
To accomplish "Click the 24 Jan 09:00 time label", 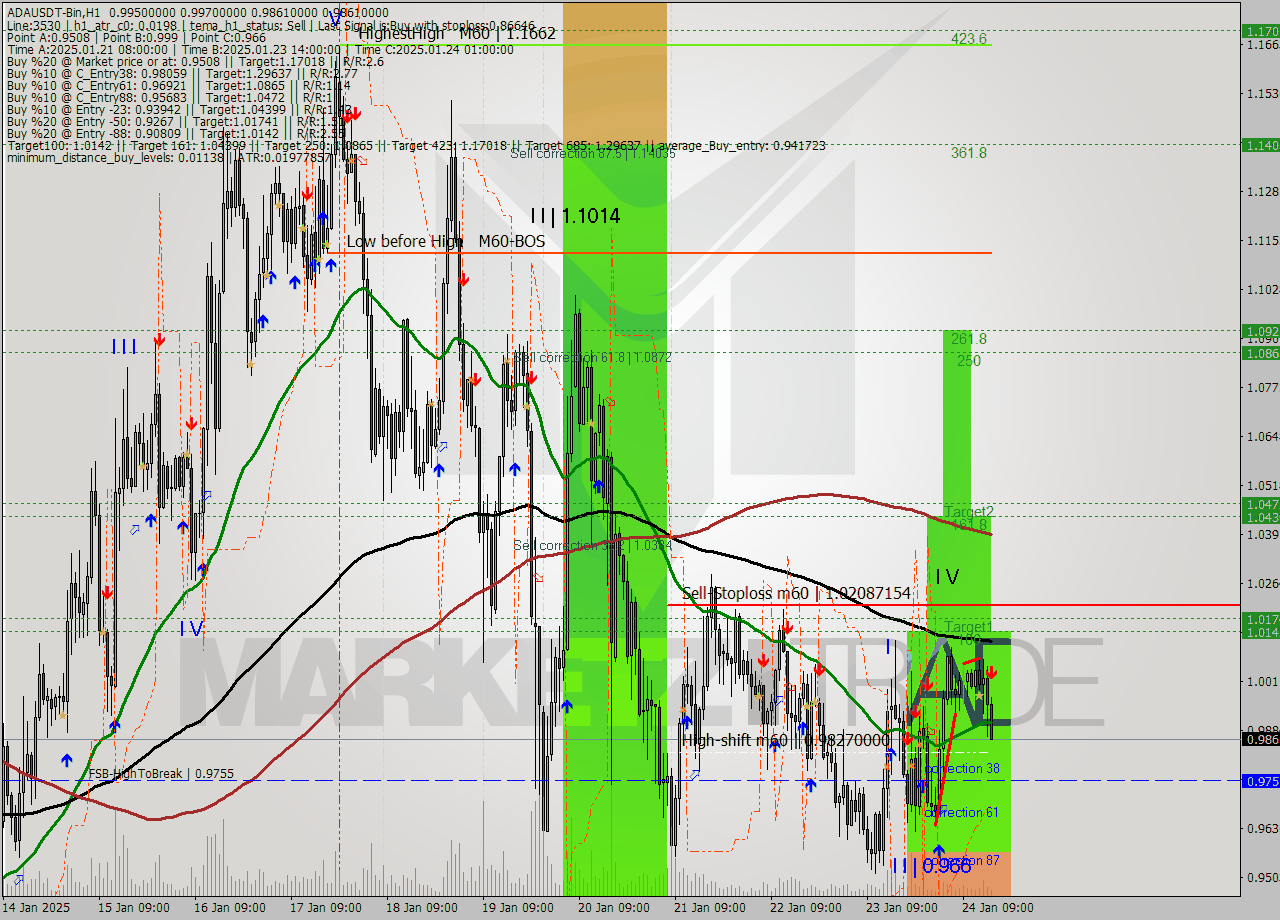I will click(x=998, y=908).
